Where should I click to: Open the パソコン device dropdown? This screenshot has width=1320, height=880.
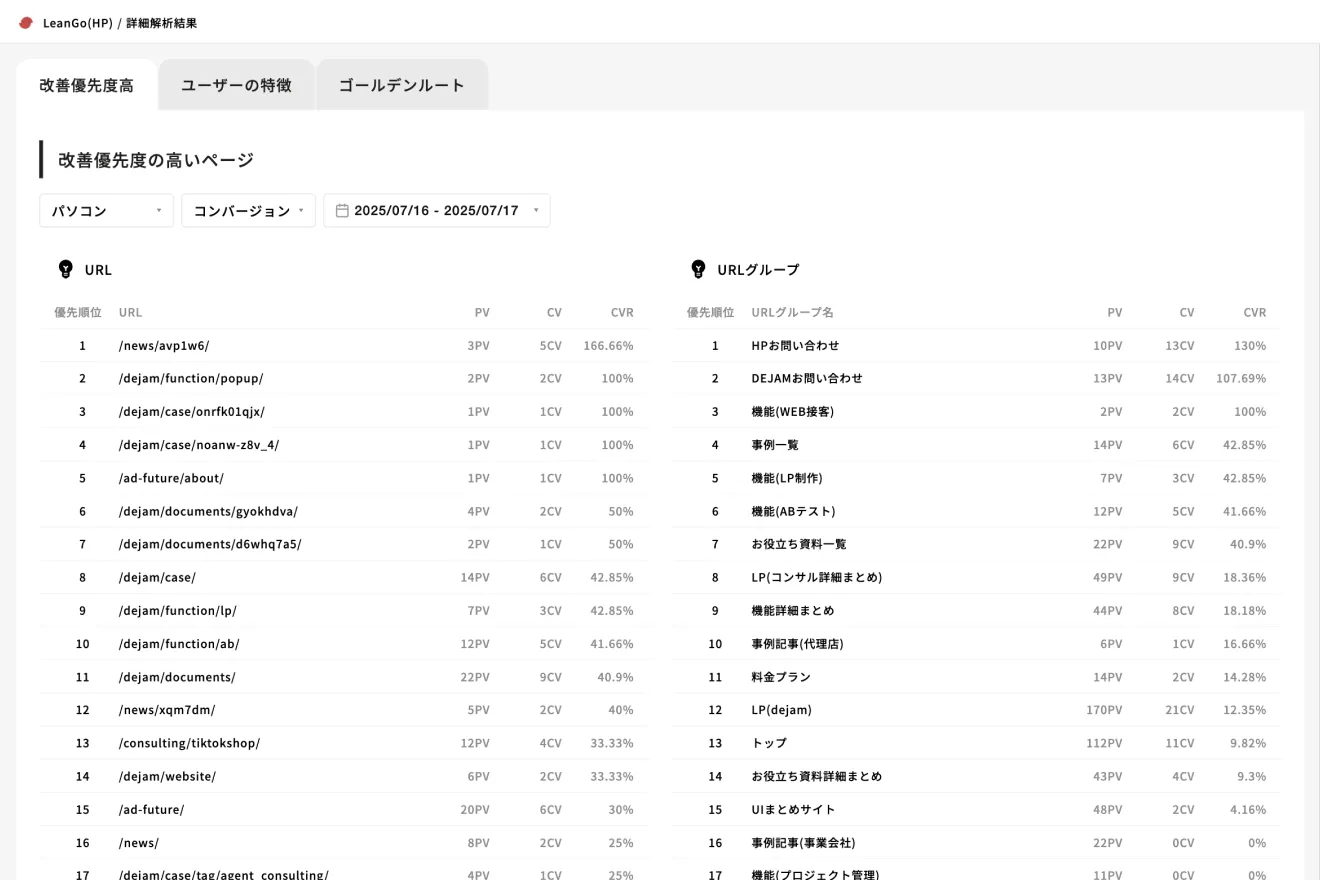tap(106, 211)
